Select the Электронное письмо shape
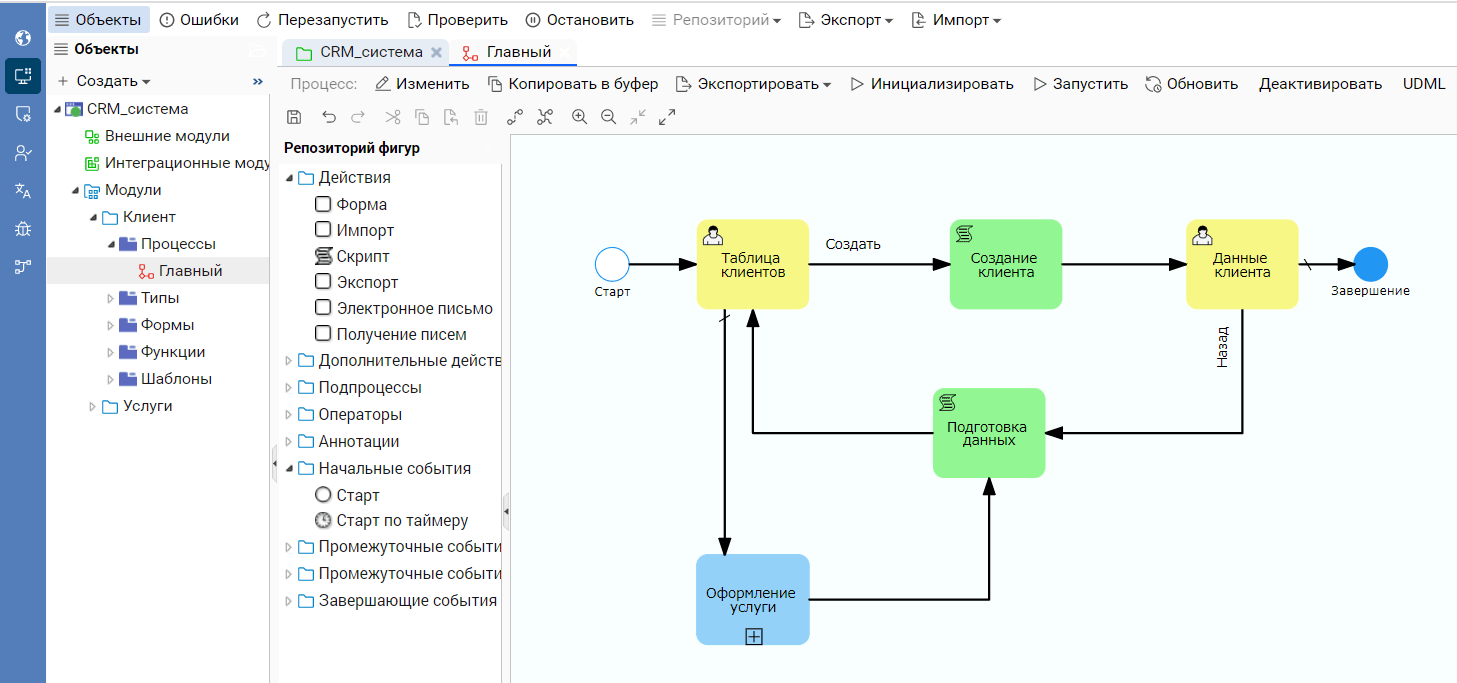1457x683 pixels. click(413, 308)
